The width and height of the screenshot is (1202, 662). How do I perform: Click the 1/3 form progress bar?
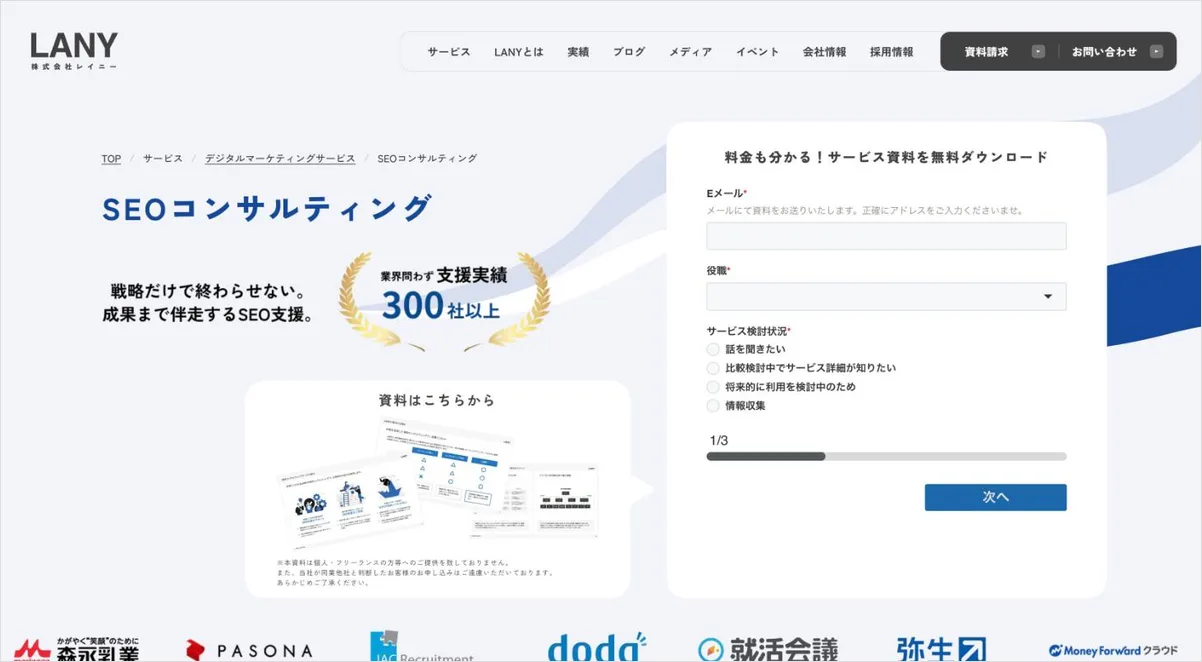[886, 456]
